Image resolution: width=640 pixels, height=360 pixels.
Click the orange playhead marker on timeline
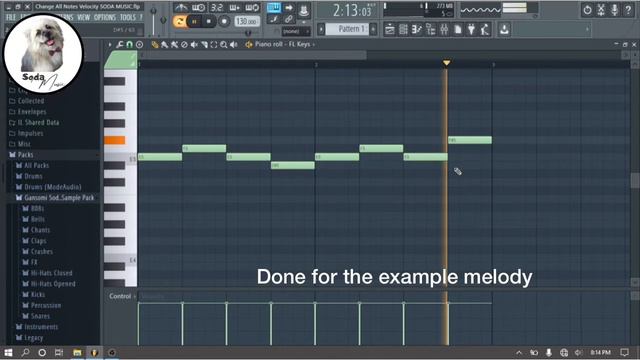[447, 63]
